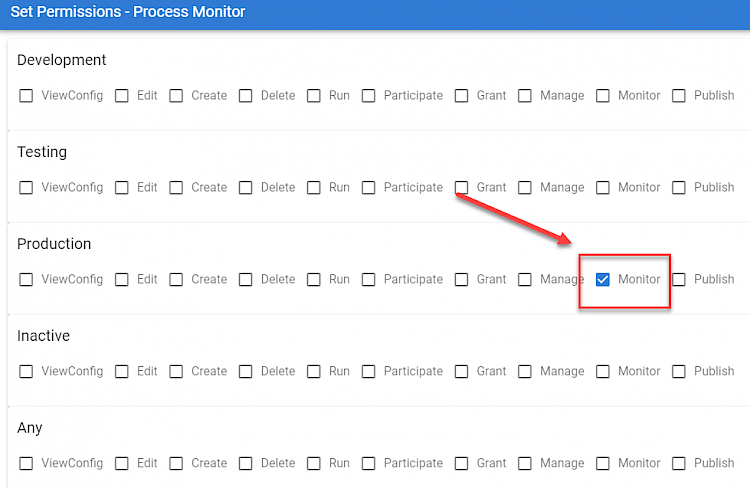Enable Delete permission for Development
This screenshot has height=488, width=750.
coord(246,96)
